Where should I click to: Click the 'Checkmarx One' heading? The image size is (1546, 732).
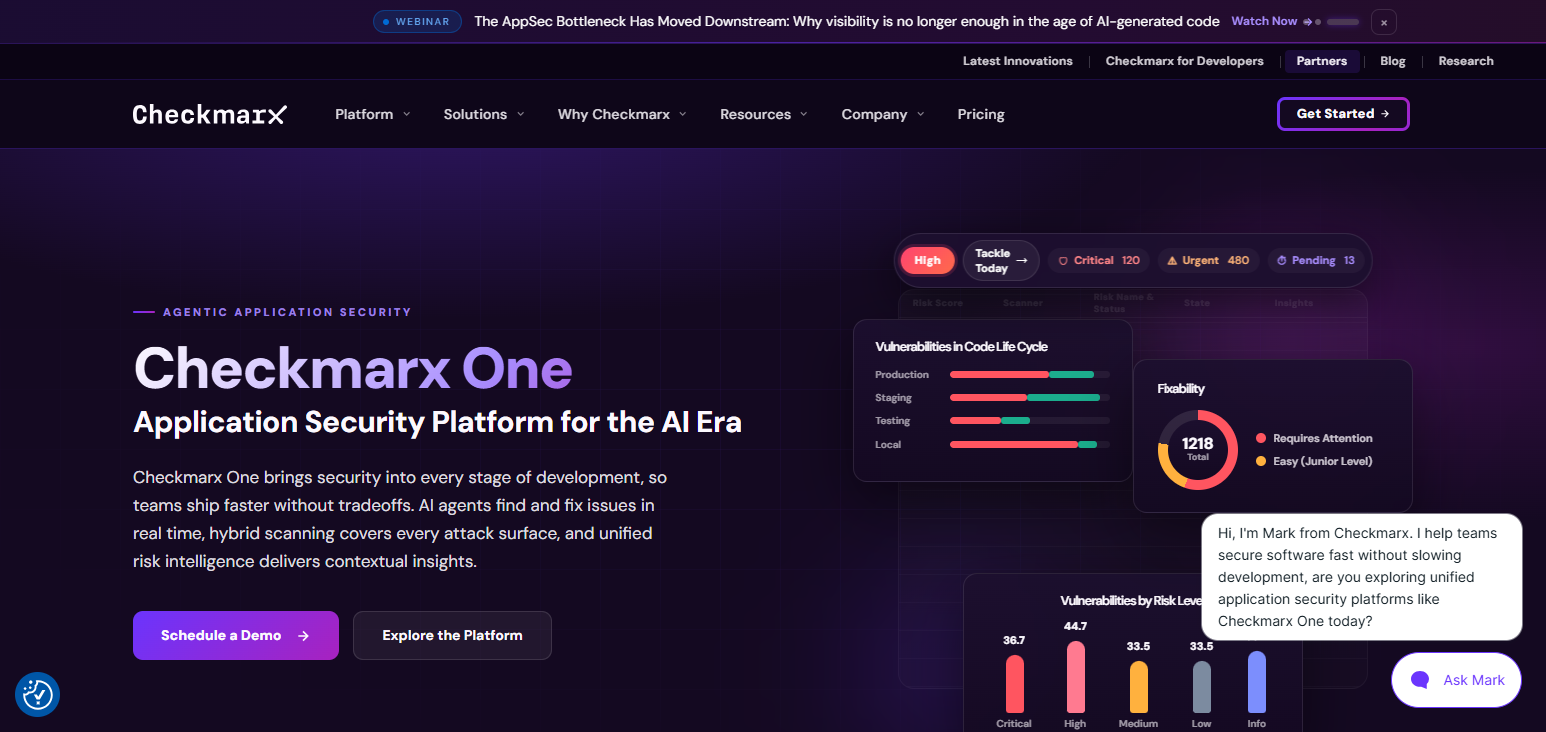tap(353, 369)
